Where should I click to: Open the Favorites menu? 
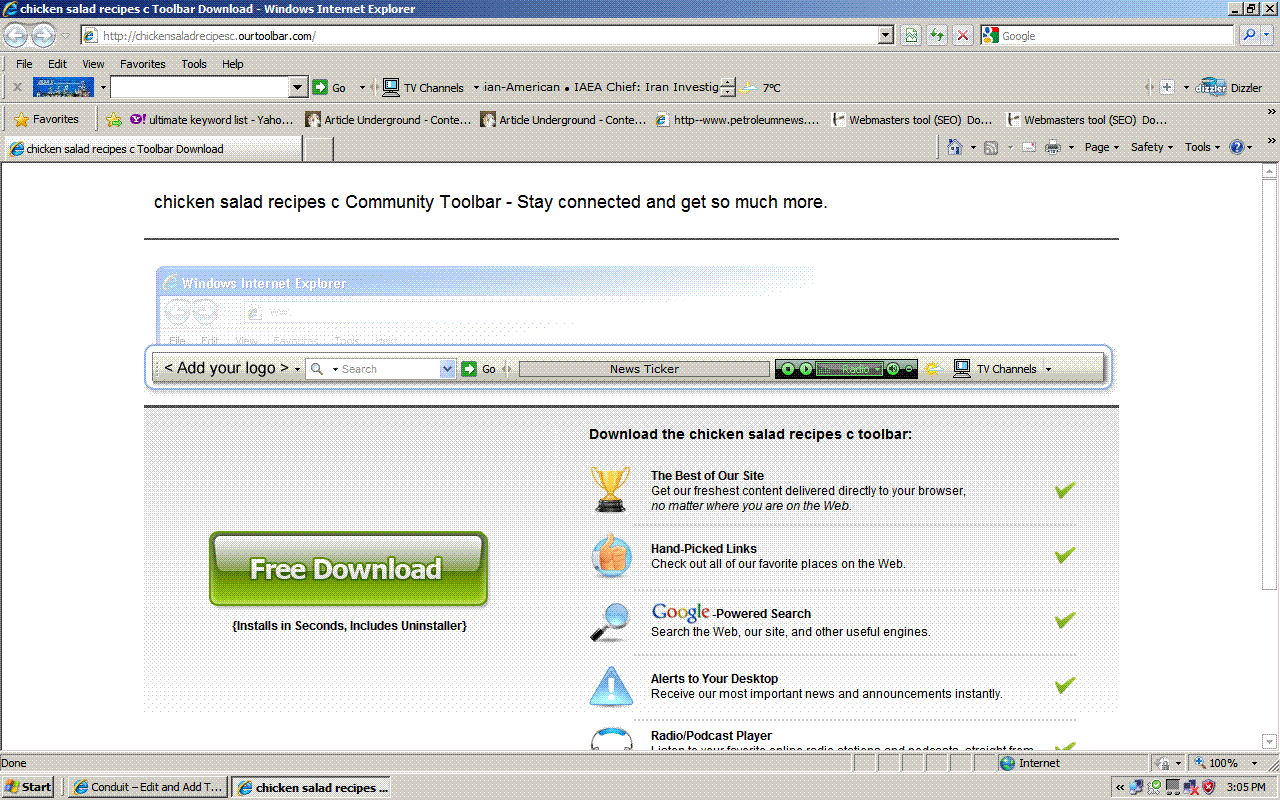tap(143, 64)
